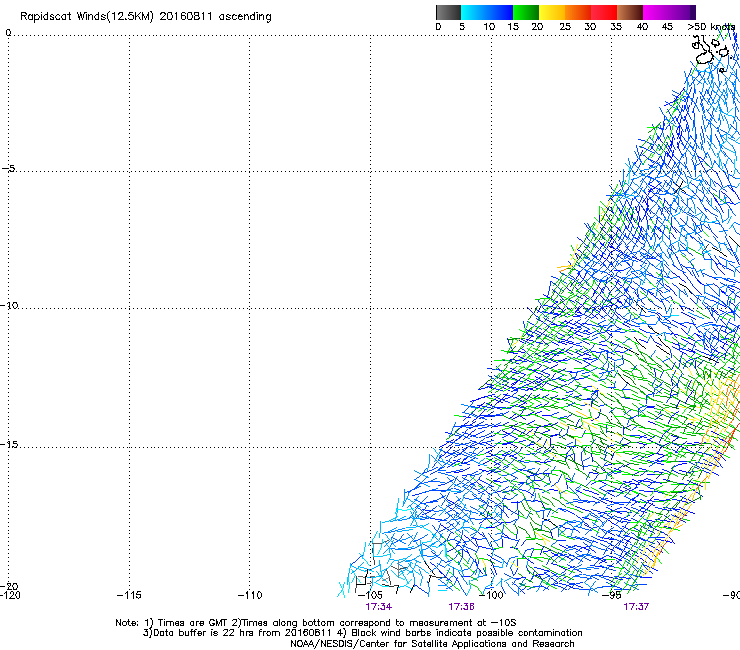Click the '>50 knots' legend label
Image resolution: width=740 pixels, height=650 pixels.
[x=711, y=27]
